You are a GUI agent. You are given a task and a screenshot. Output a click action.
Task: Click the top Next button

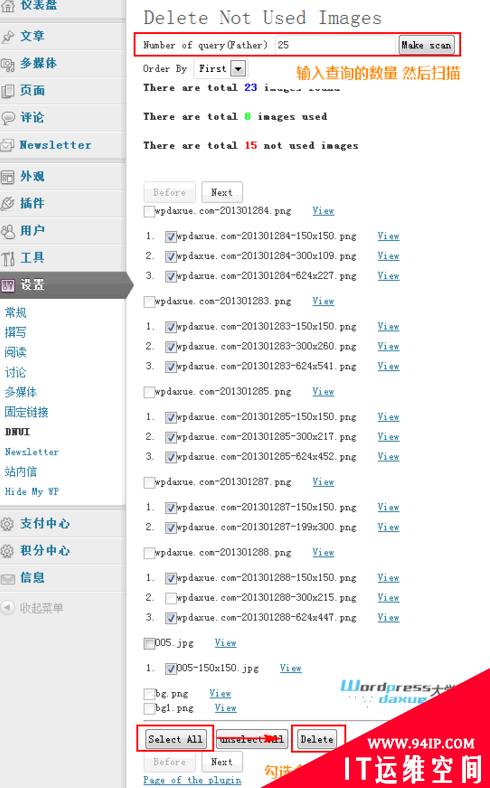tap(222, 192)
